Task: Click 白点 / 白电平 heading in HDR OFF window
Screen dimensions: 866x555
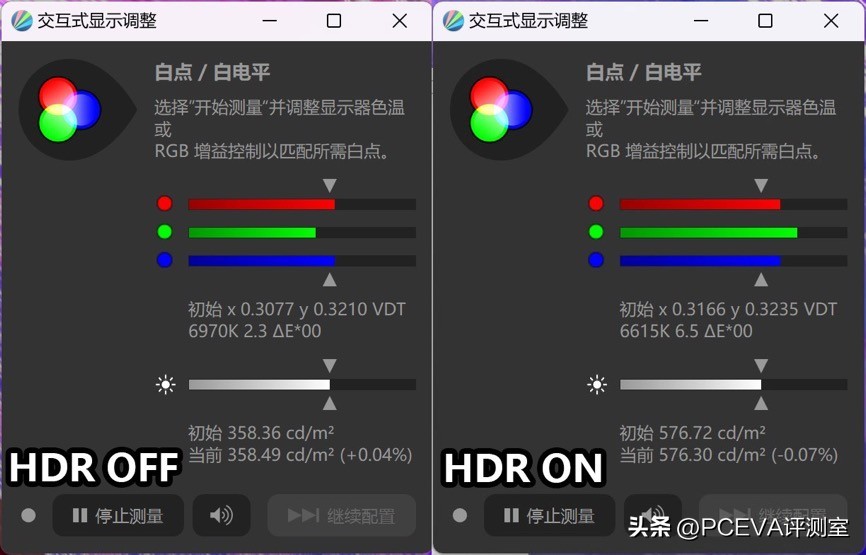Action: coord(213,72)
